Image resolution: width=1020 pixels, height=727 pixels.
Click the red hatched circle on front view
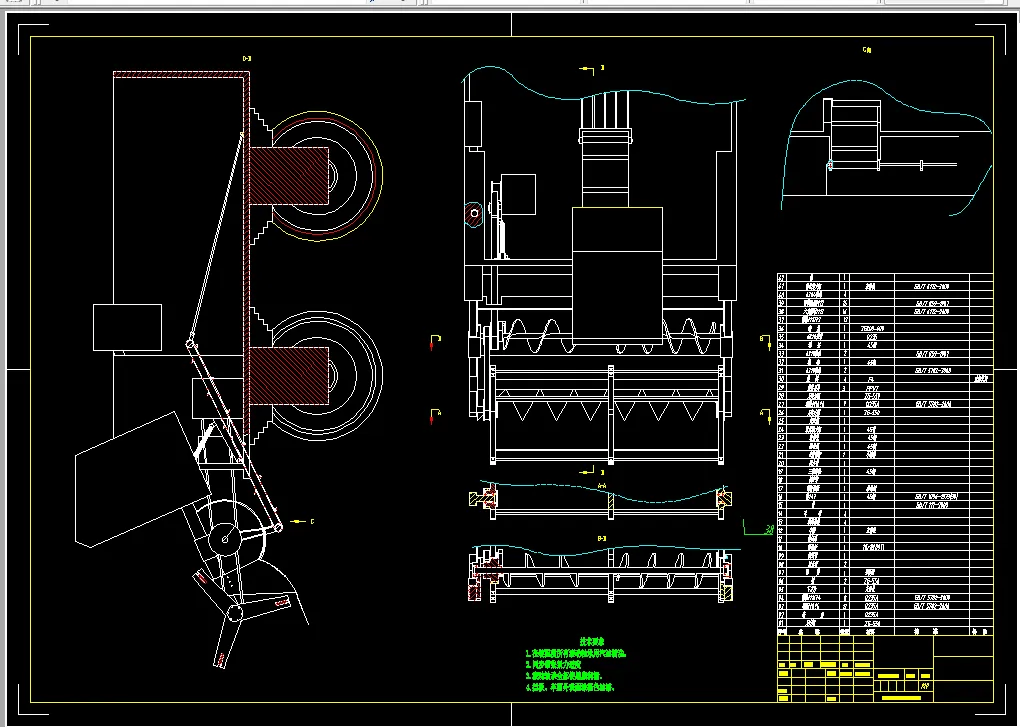point(474,214)
